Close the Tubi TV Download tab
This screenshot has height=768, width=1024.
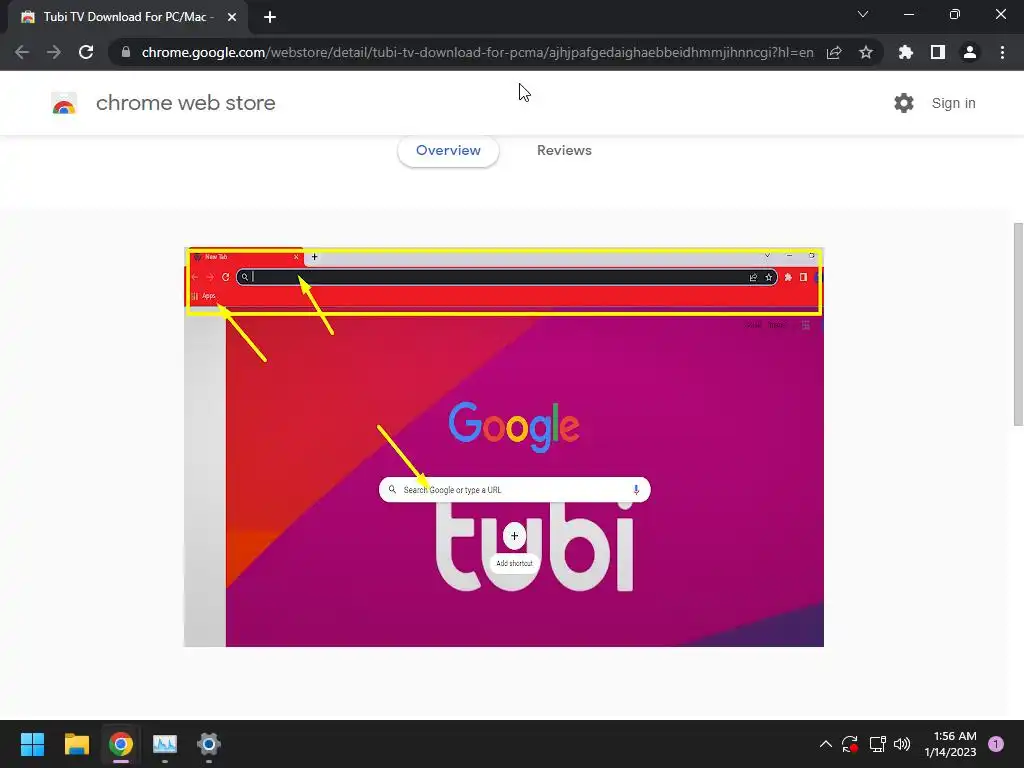[x=232, y=17]
